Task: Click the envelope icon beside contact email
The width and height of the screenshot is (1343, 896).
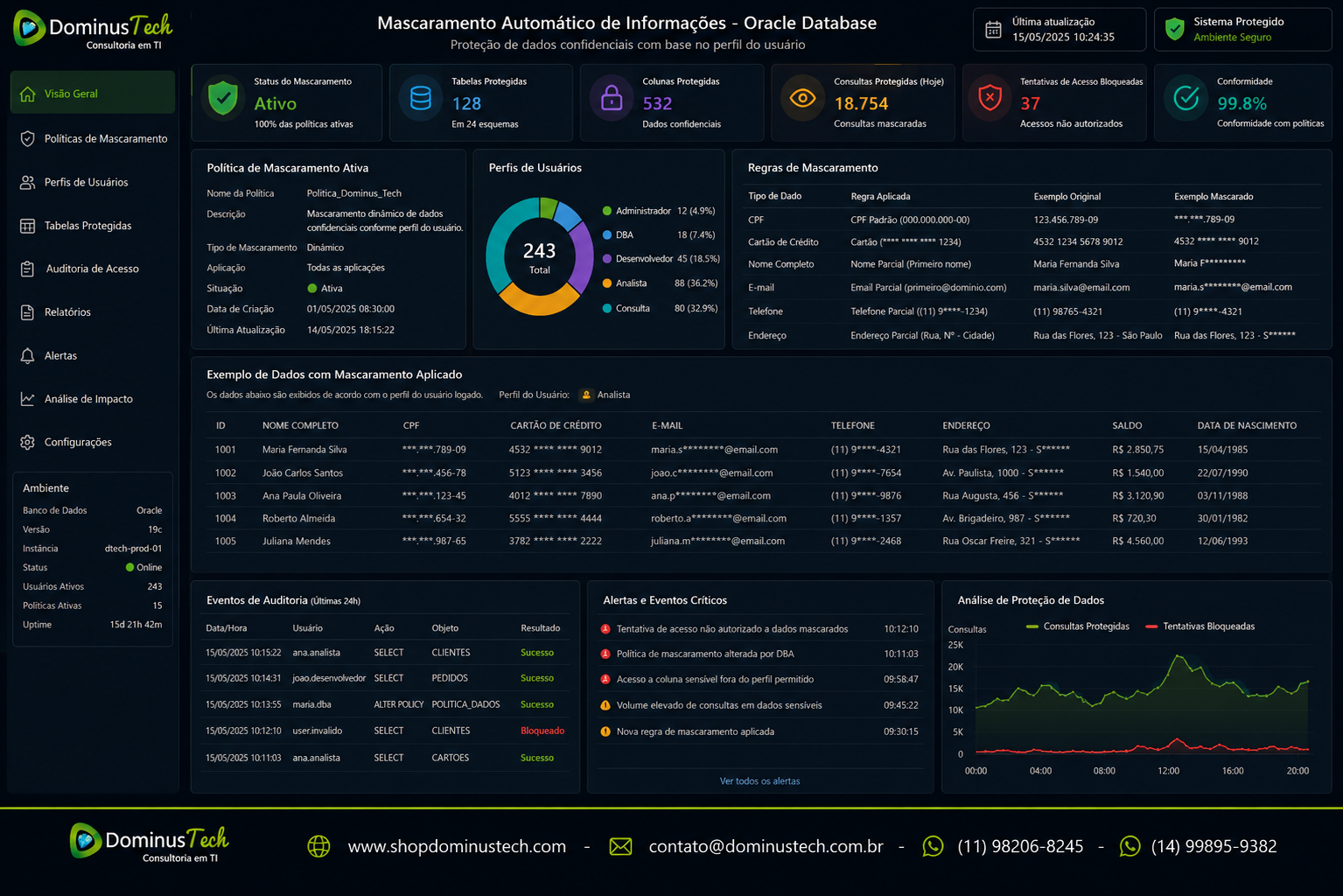Action: (x=620, y=846)
